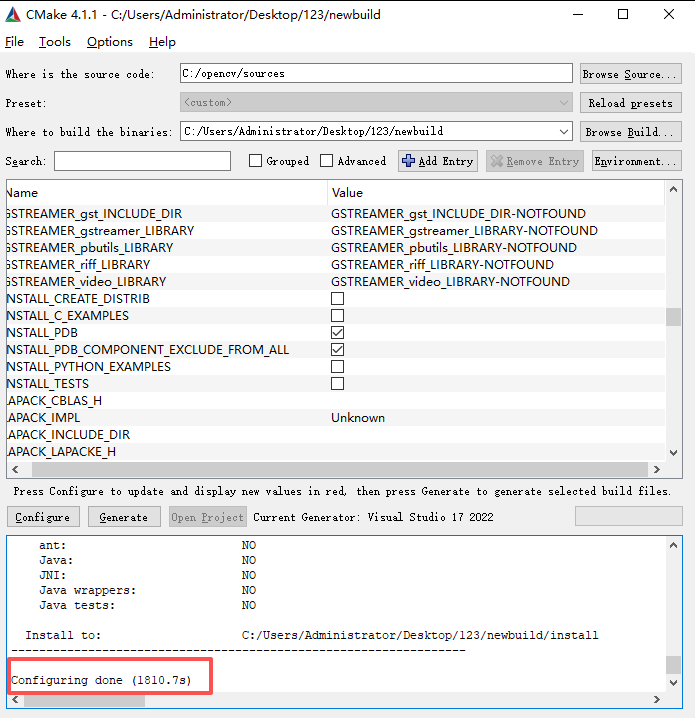Click the output log scroll up arrow
Screen dimensions: 695x718
coord(673,545)
